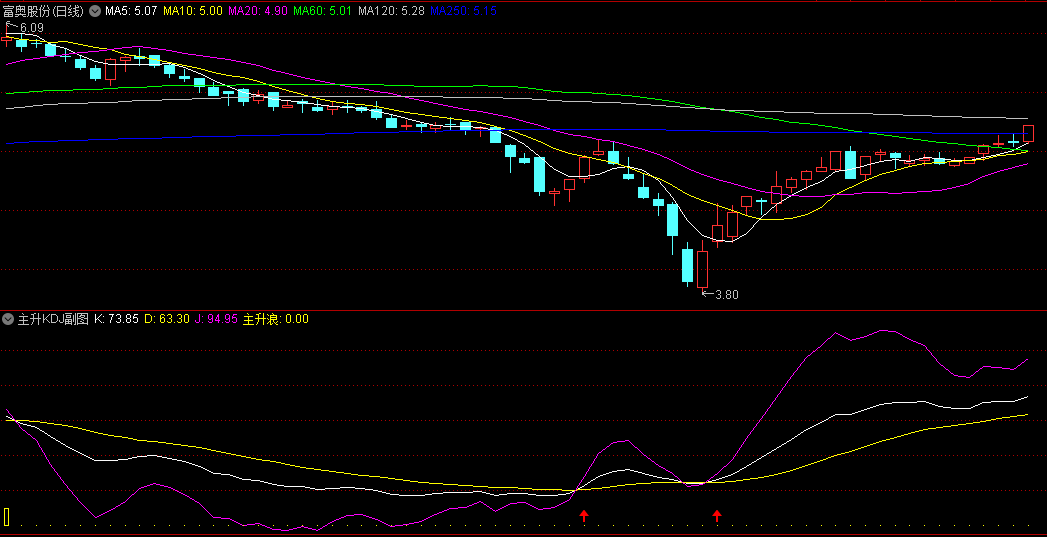
Task: Click the yellow rectangle marker in KDJ panel
Action: pos(7,517)
